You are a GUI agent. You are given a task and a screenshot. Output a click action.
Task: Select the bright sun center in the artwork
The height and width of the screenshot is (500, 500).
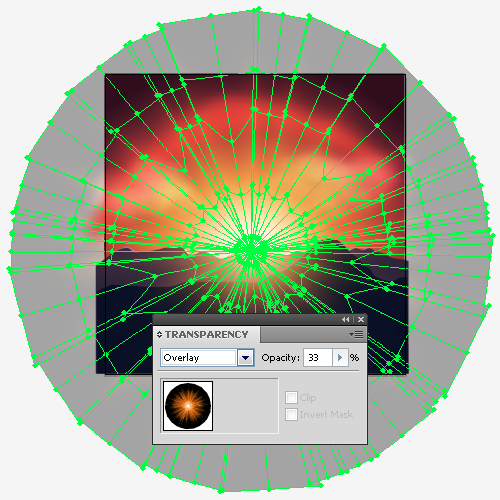[x=251, y=248]
